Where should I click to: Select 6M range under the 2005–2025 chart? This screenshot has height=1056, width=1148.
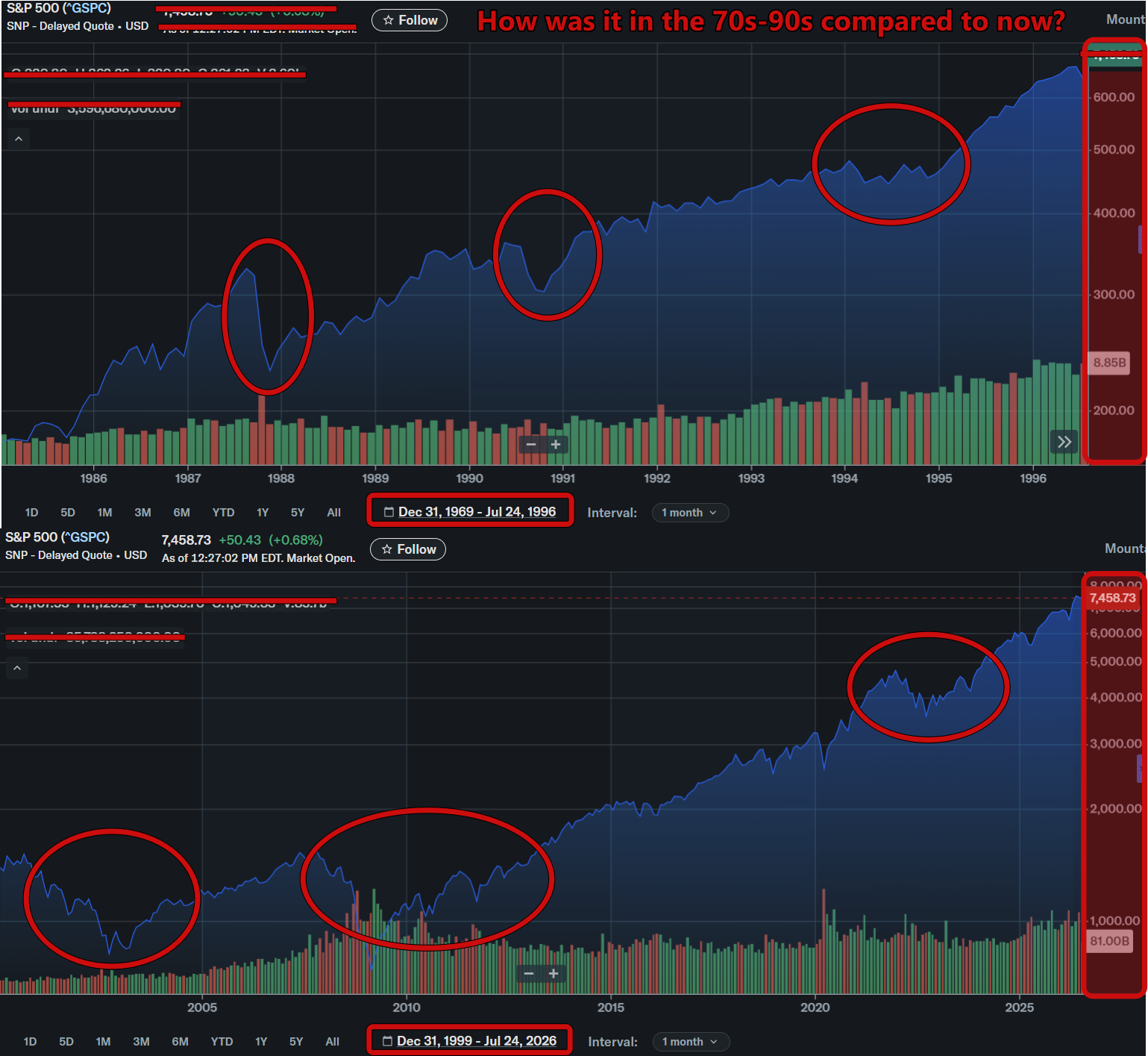pos(180,1042)
